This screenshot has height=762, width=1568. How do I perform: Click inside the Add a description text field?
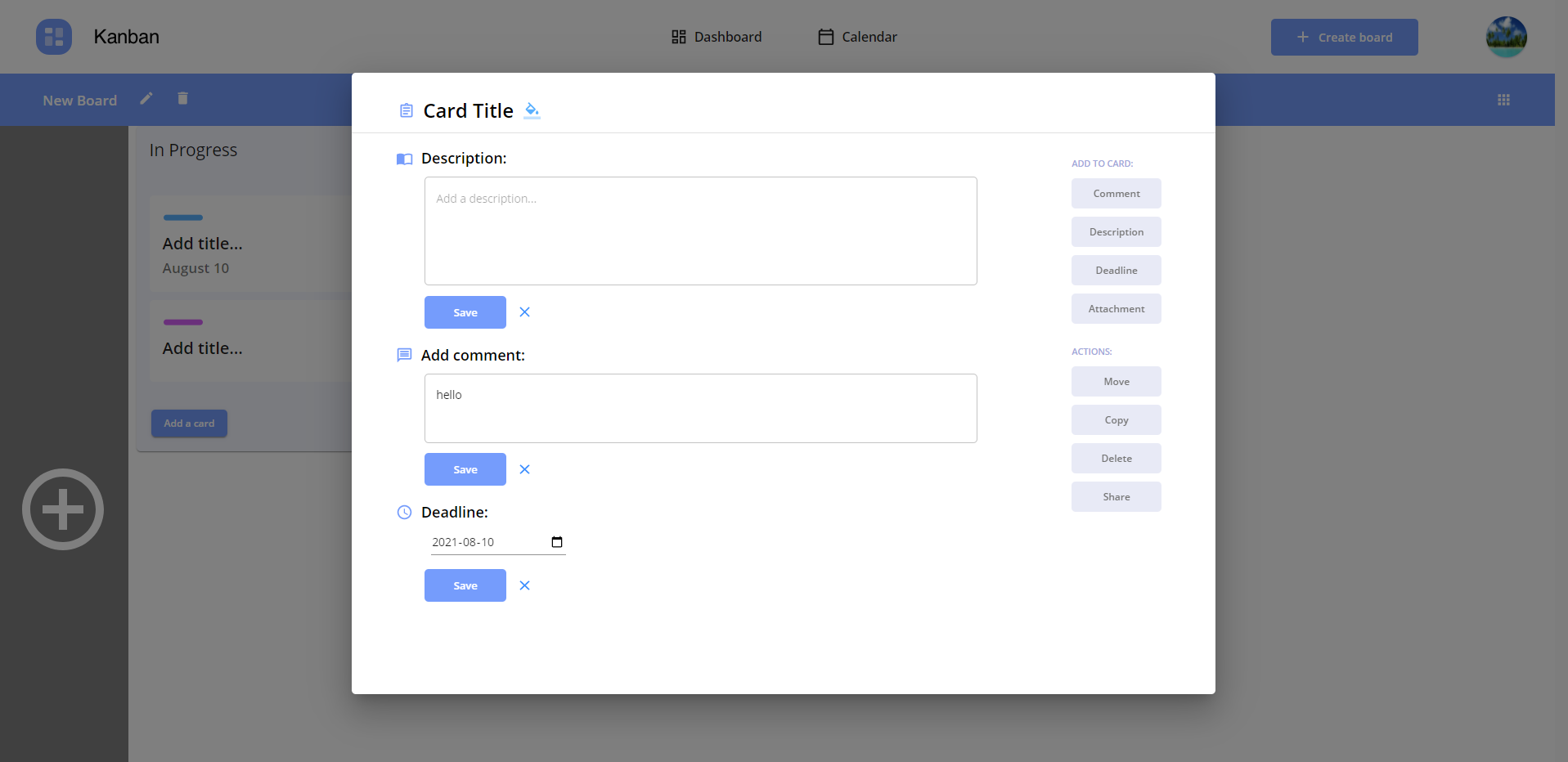click(699, 231)
